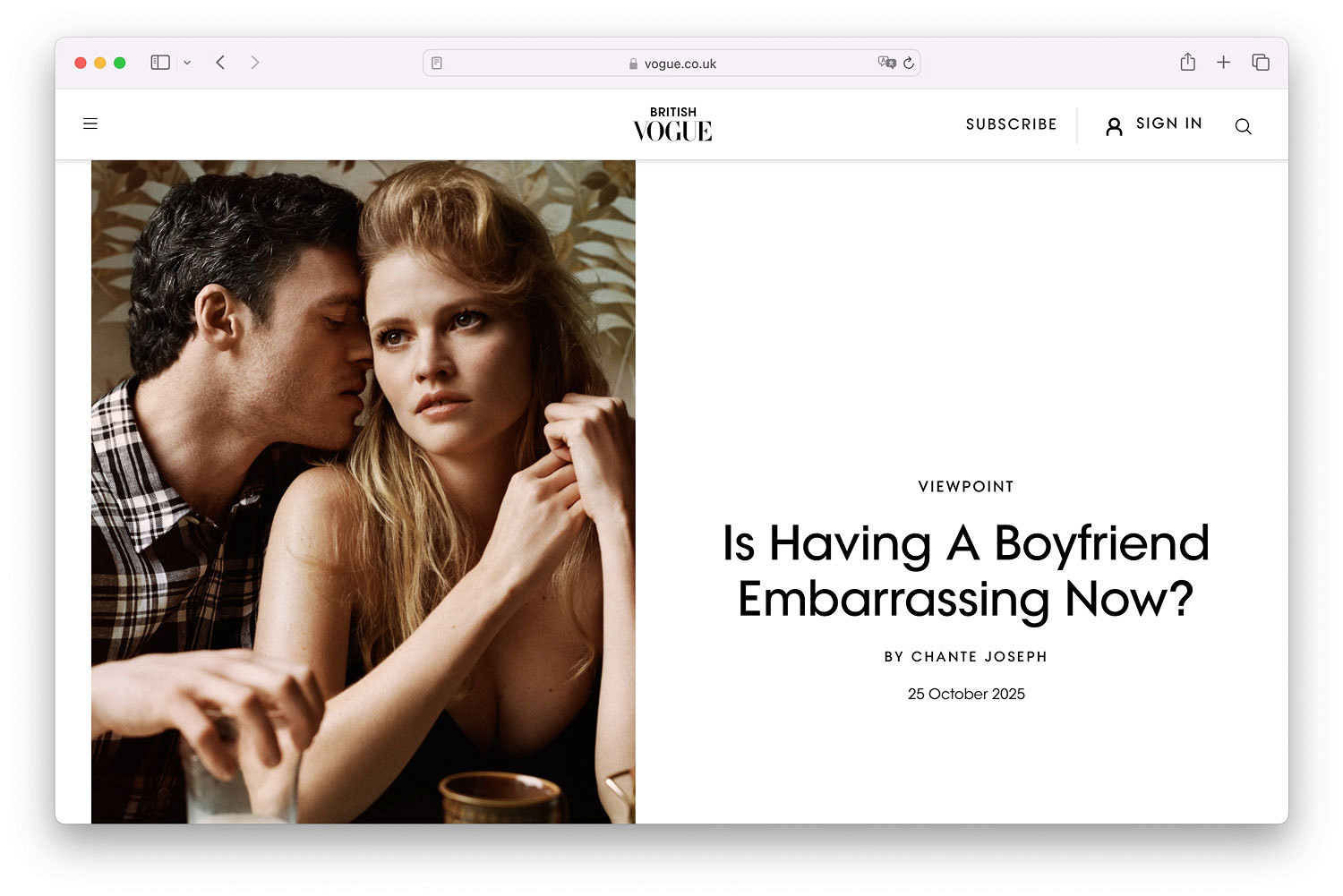
Task: Open a new tab with plus icon
Action: [1223, 62]
